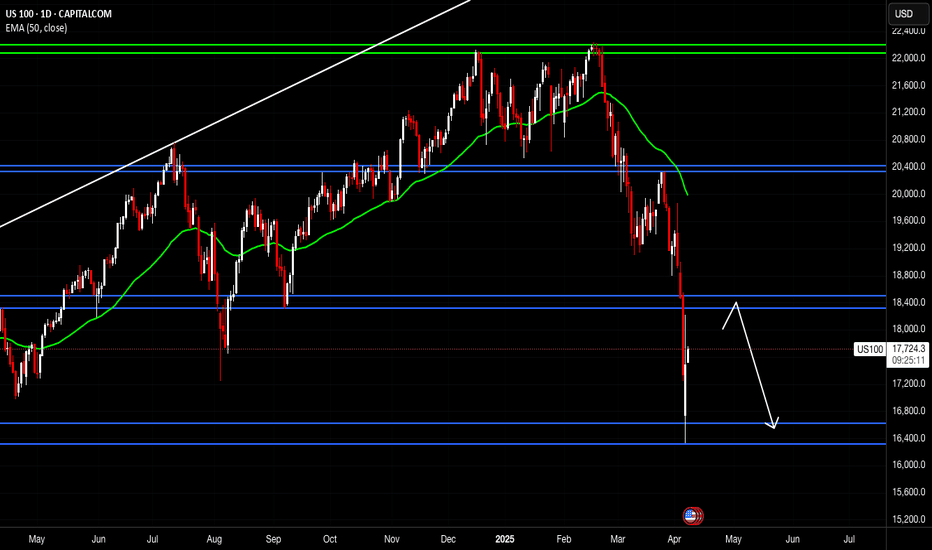Click the Nov label on time axis
The height and width of the screenshot is (550, 932).
(392, 539)
